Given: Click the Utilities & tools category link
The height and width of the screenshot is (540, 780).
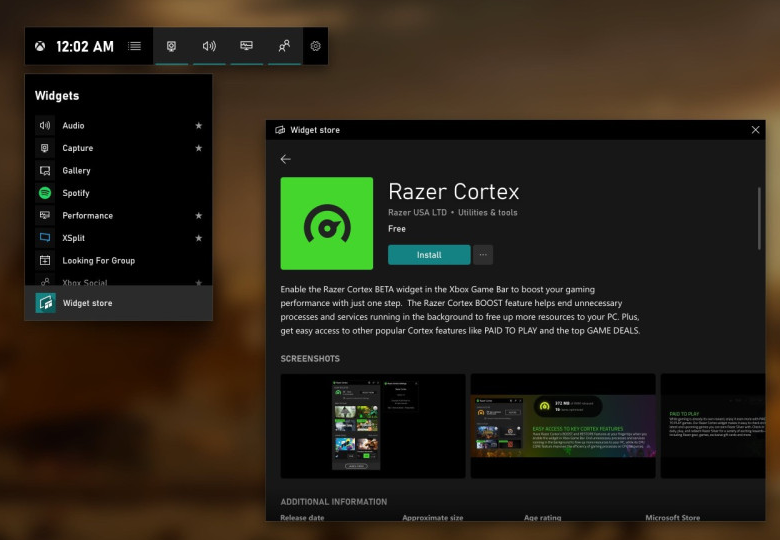Looking at the screenshot, I should pyautogui.click(x=488, y=212).
